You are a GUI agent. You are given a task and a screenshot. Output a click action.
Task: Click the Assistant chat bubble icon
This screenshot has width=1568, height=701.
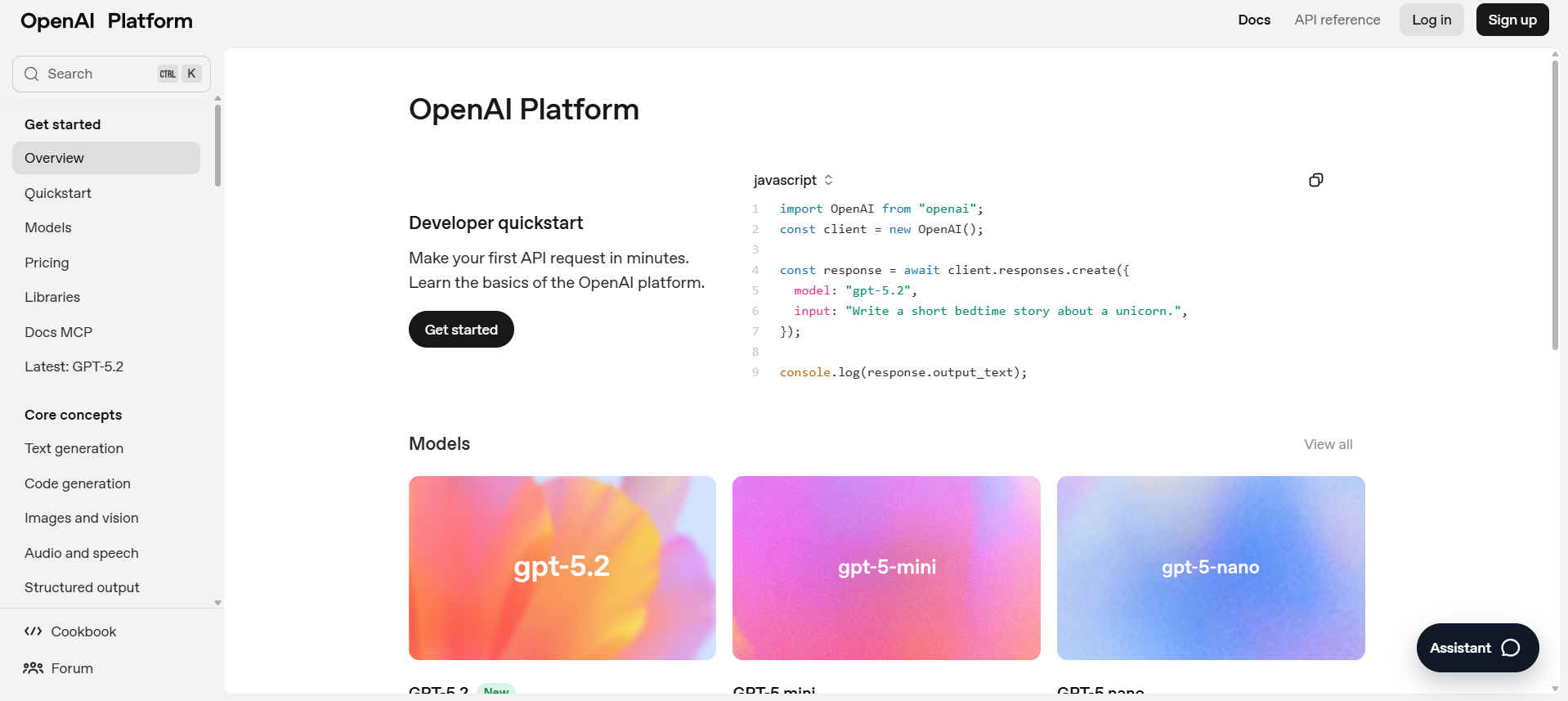pos(1511,648)
